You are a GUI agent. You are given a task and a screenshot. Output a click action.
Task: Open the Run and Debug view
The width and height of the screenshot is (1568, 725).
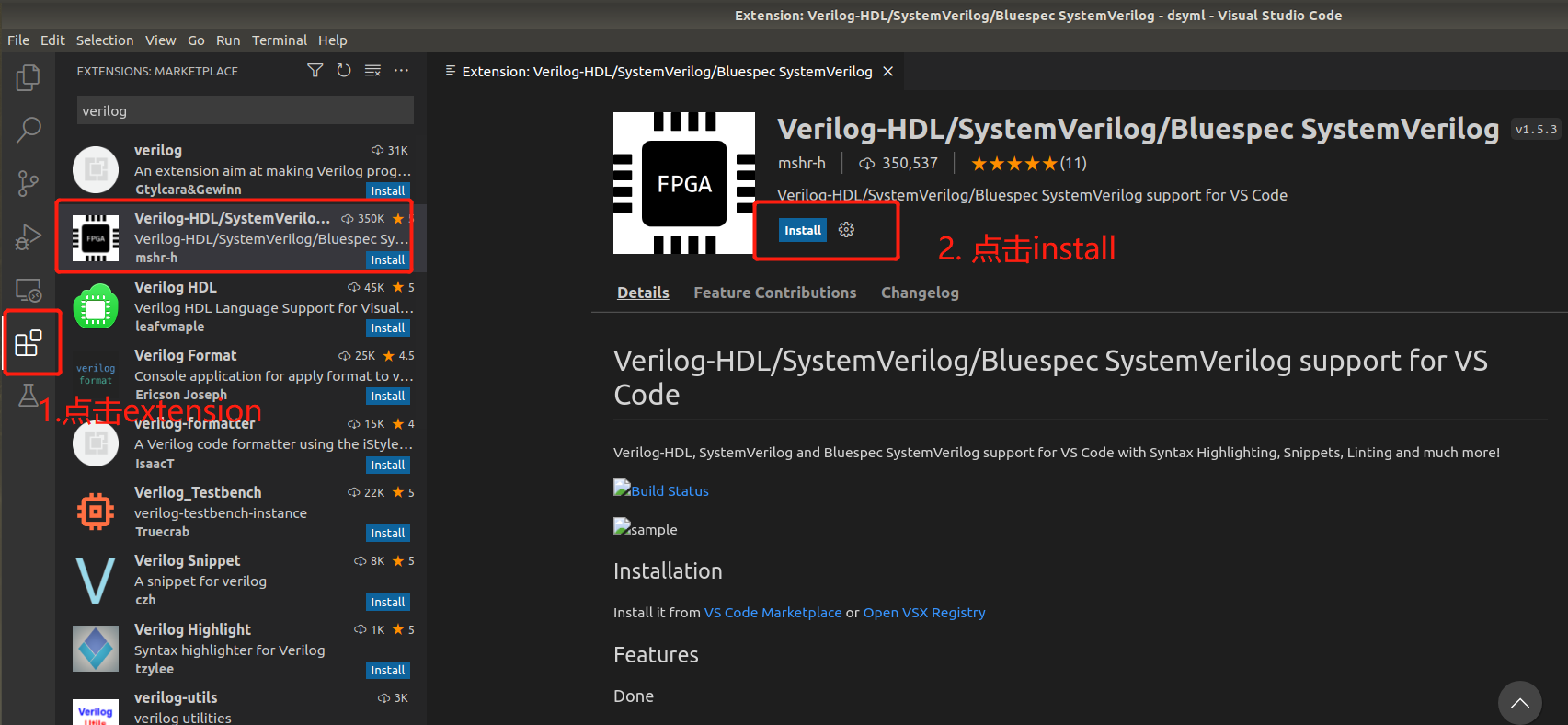click(29, 237)
